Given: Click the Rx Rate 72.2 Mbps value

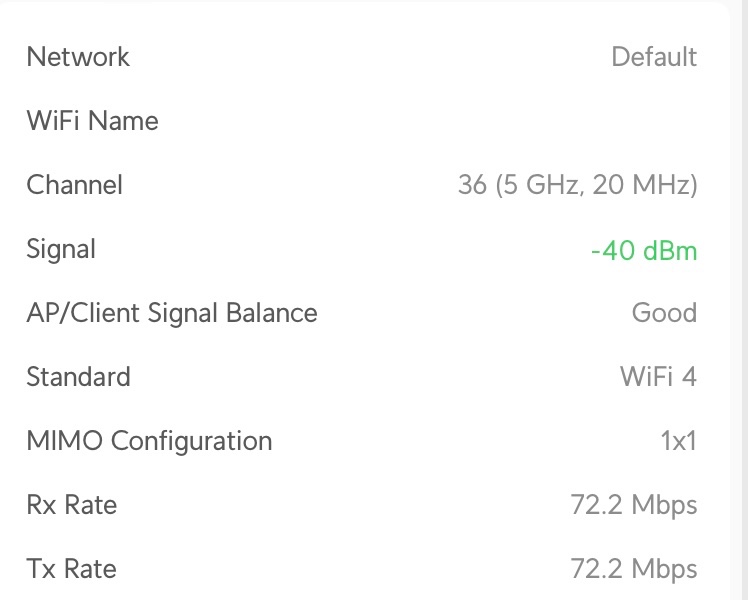Looking at the screenshot, I should pos(634,505).
